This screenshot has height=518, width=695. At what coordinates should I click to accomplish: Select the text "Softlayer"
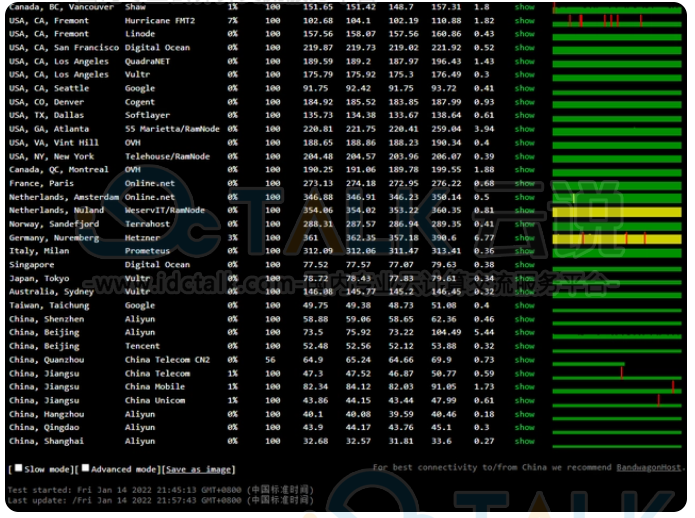click(x=147, y=116)
